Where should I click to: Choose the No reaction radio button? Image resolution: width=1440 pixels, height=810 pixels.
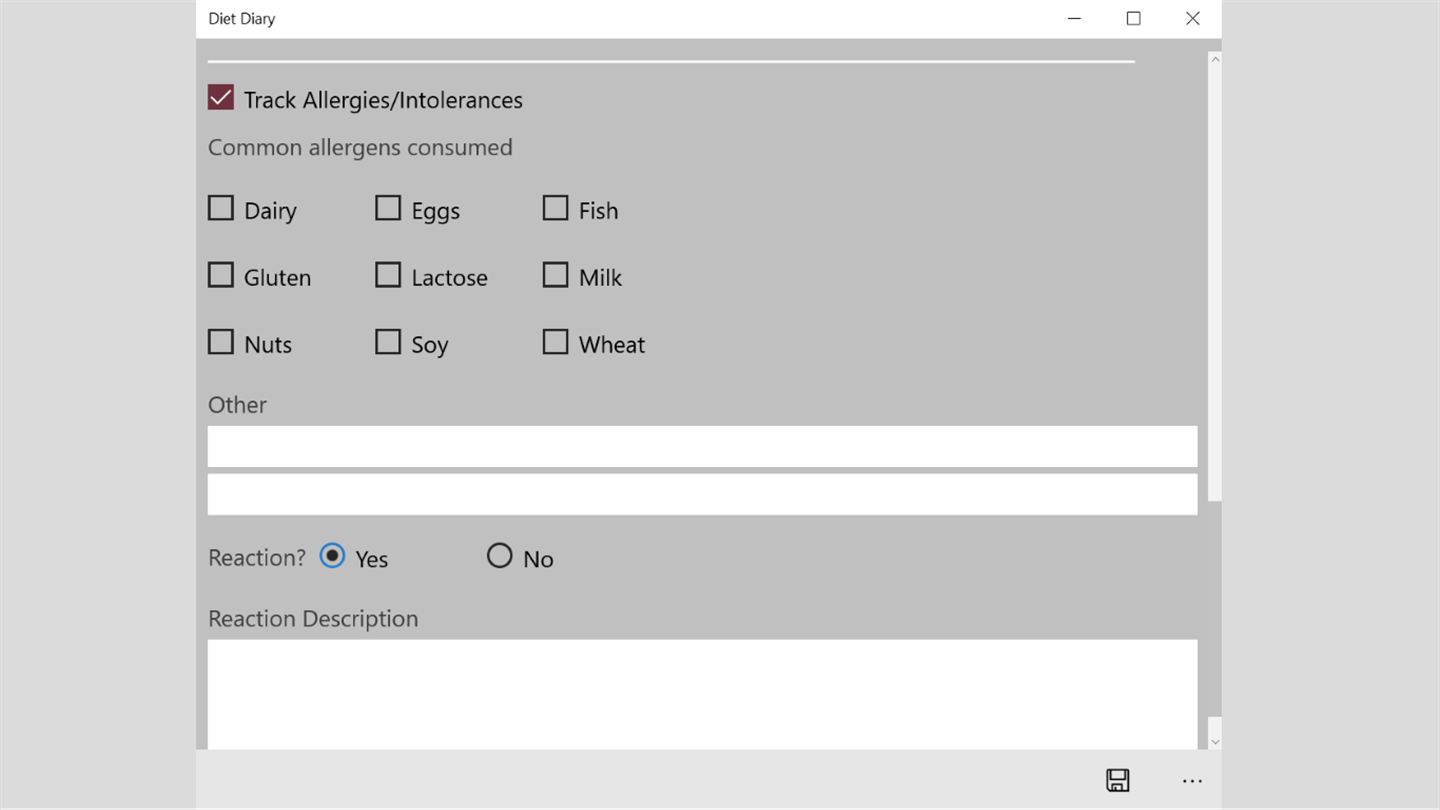point(499,556)
